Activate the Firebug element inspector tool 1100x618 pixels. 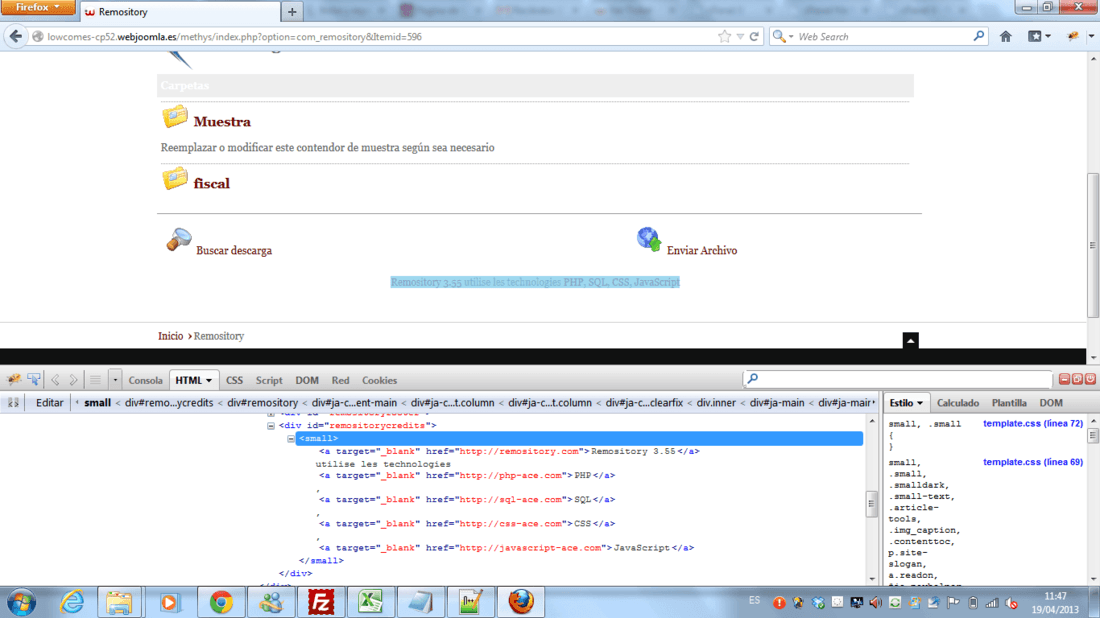coord(34,379)
